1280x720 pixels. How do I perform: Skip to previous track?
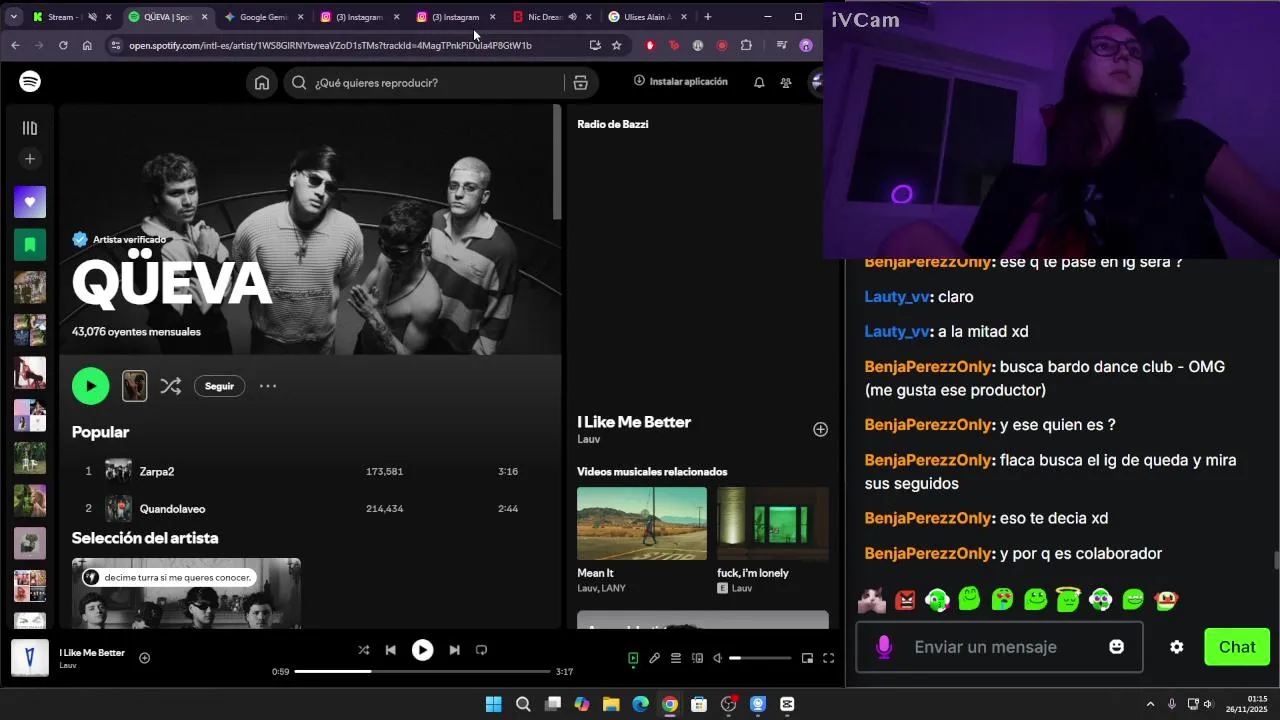click(x=391, y=650)
